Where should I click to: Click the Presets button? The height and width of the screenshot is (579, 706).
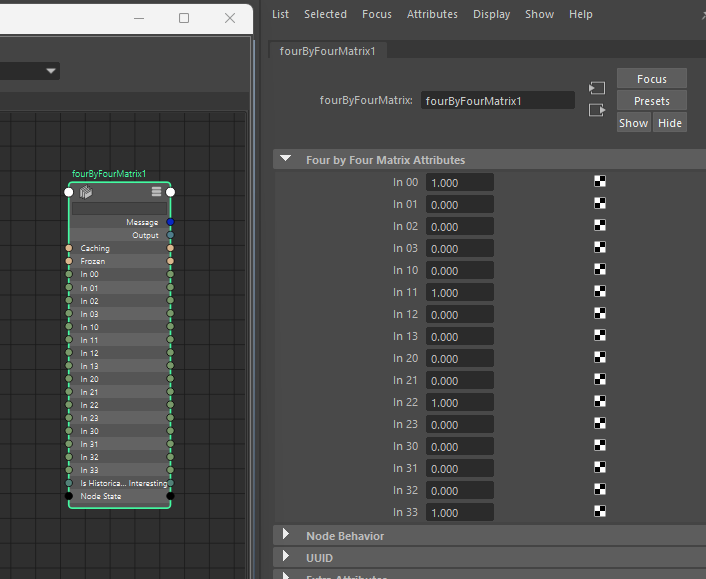651,101
